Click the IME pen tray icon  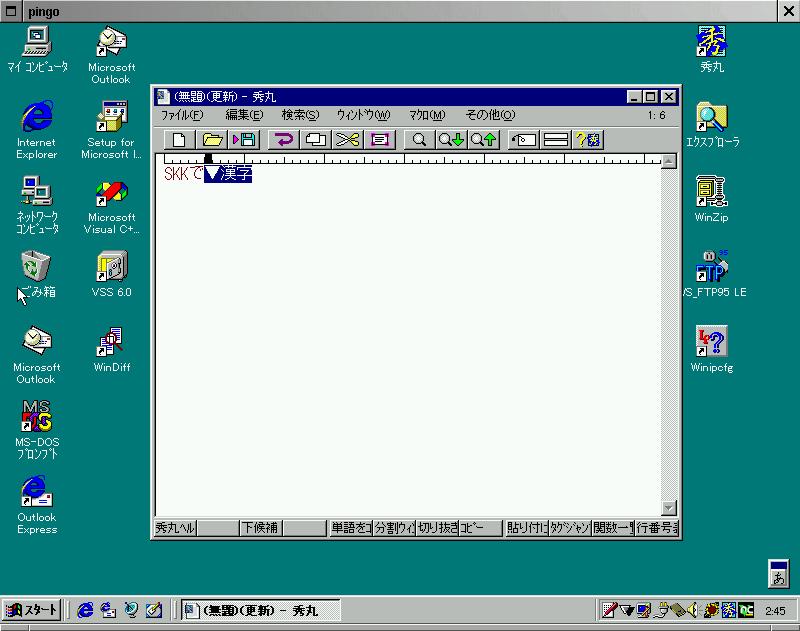[x=609, y=610]
